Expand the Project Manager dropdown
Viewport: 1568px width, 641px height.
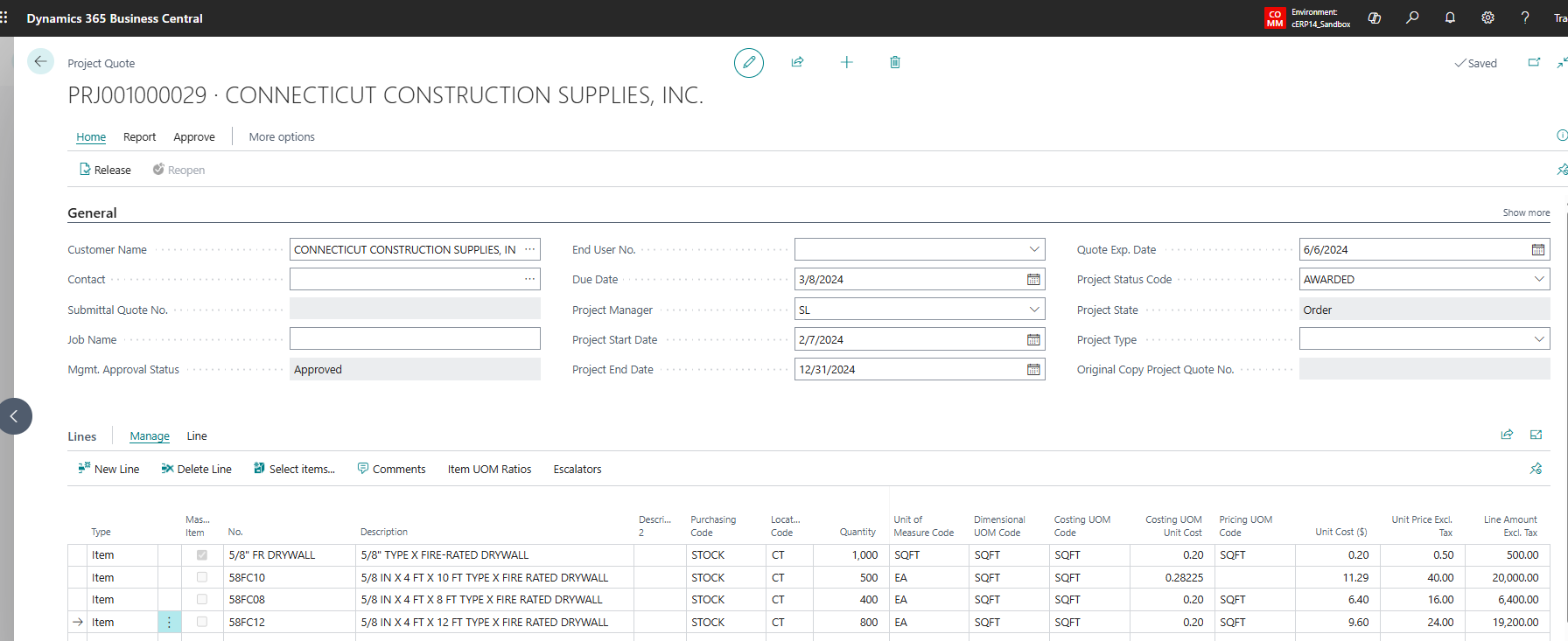(x=1033, y=310)
